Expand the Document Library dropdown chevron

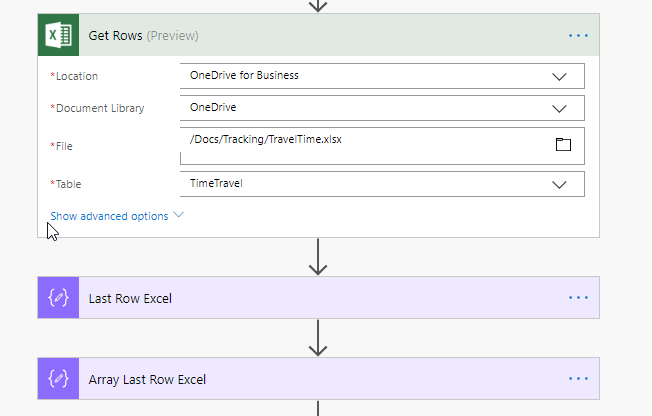(559, 108)
